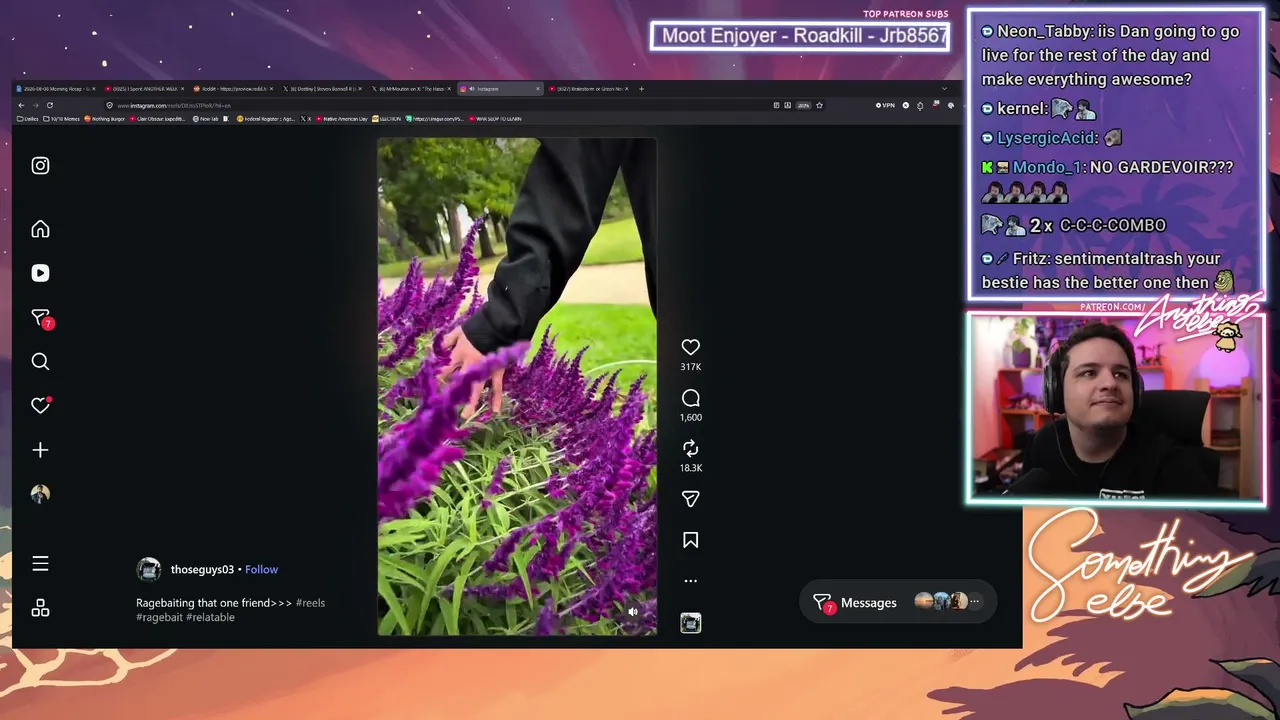Viewport: 1280px width, 720px height.
Task: Open a new browser tab
Action: 641,89
